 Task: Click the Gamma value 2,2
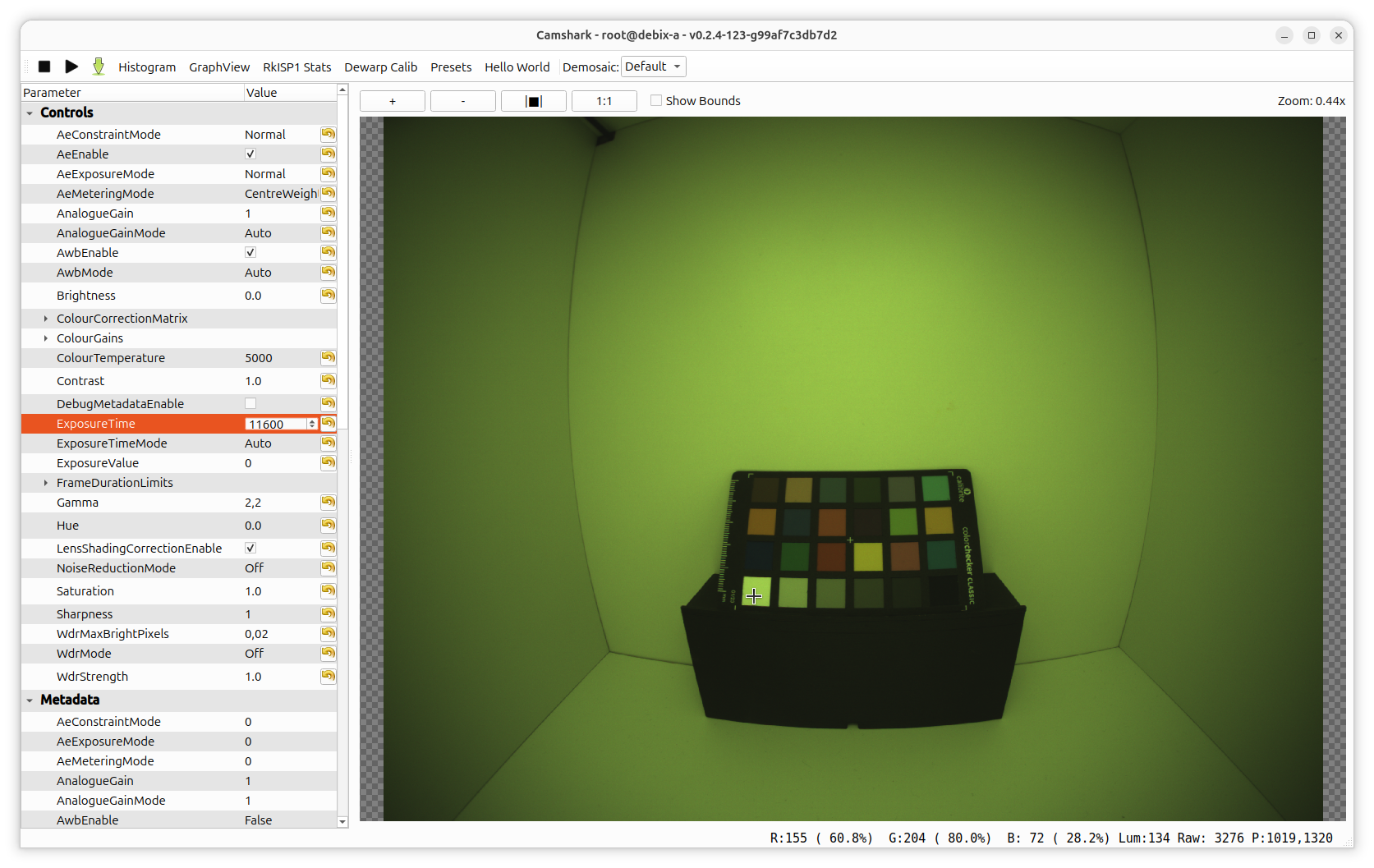coord(253,503)
